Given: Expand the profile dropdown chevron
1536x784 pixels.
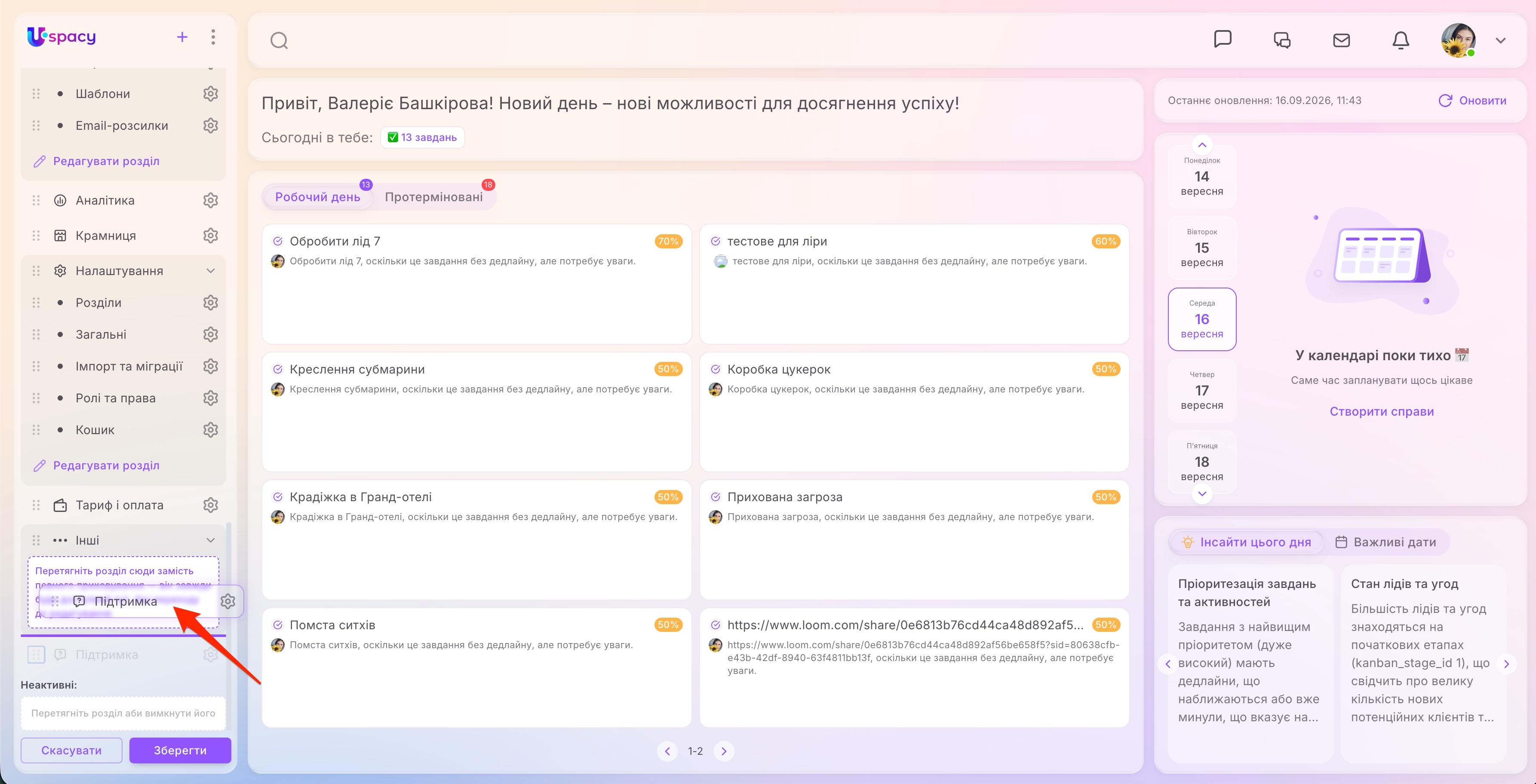Looking at the screenshot, I should pyautogui.click(x=1501, y=40).
